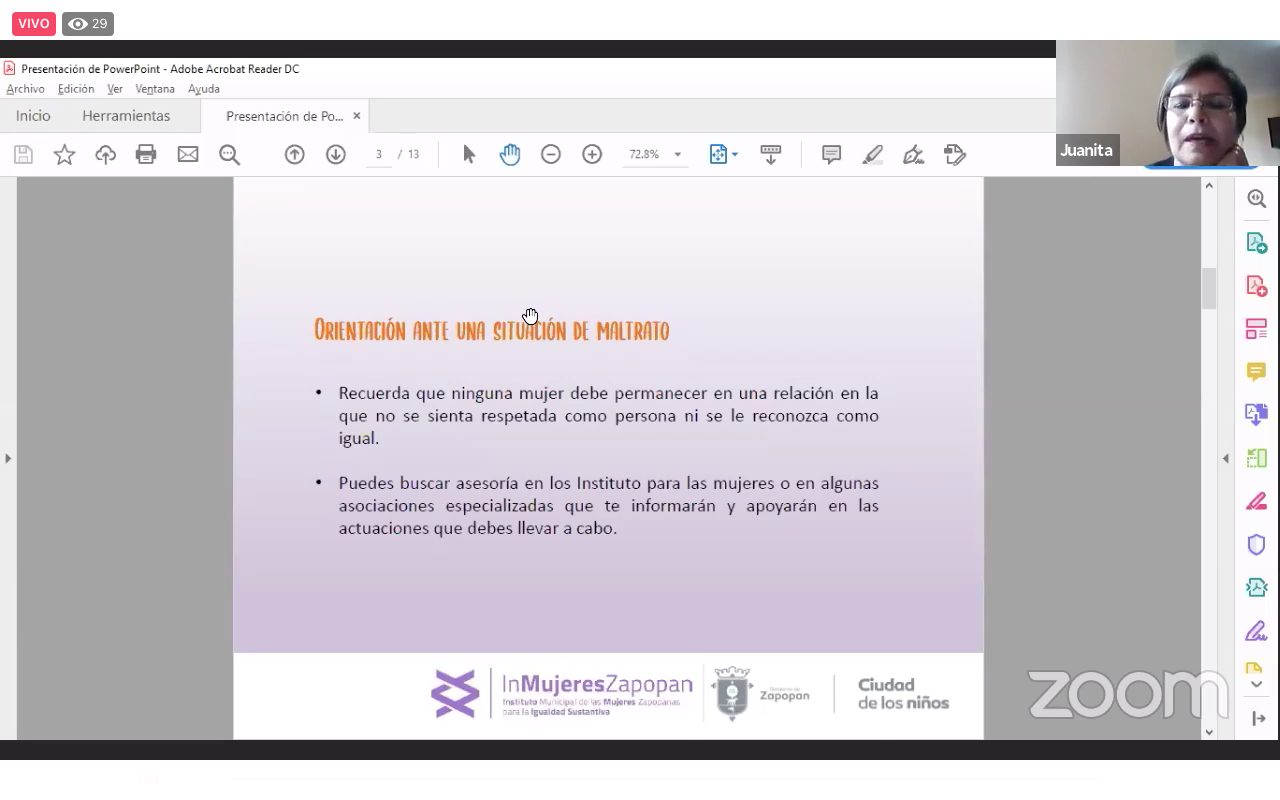
Task: Collapse the right tools pane
Action: (1226, 458)
